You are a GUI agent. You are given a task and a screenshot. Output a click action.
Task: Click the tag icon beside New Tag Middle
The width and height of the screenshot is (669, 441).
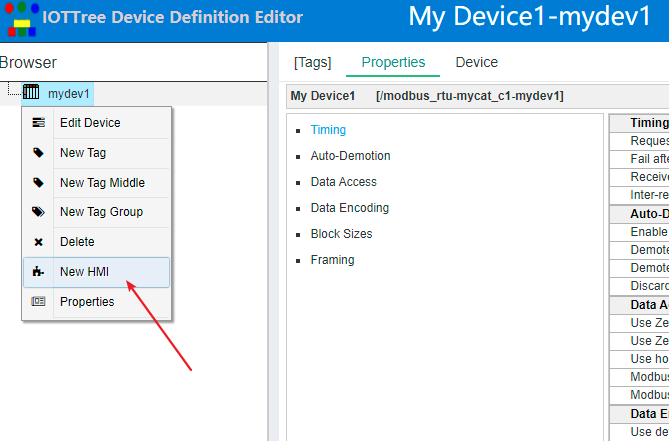(x=38, y=183)
